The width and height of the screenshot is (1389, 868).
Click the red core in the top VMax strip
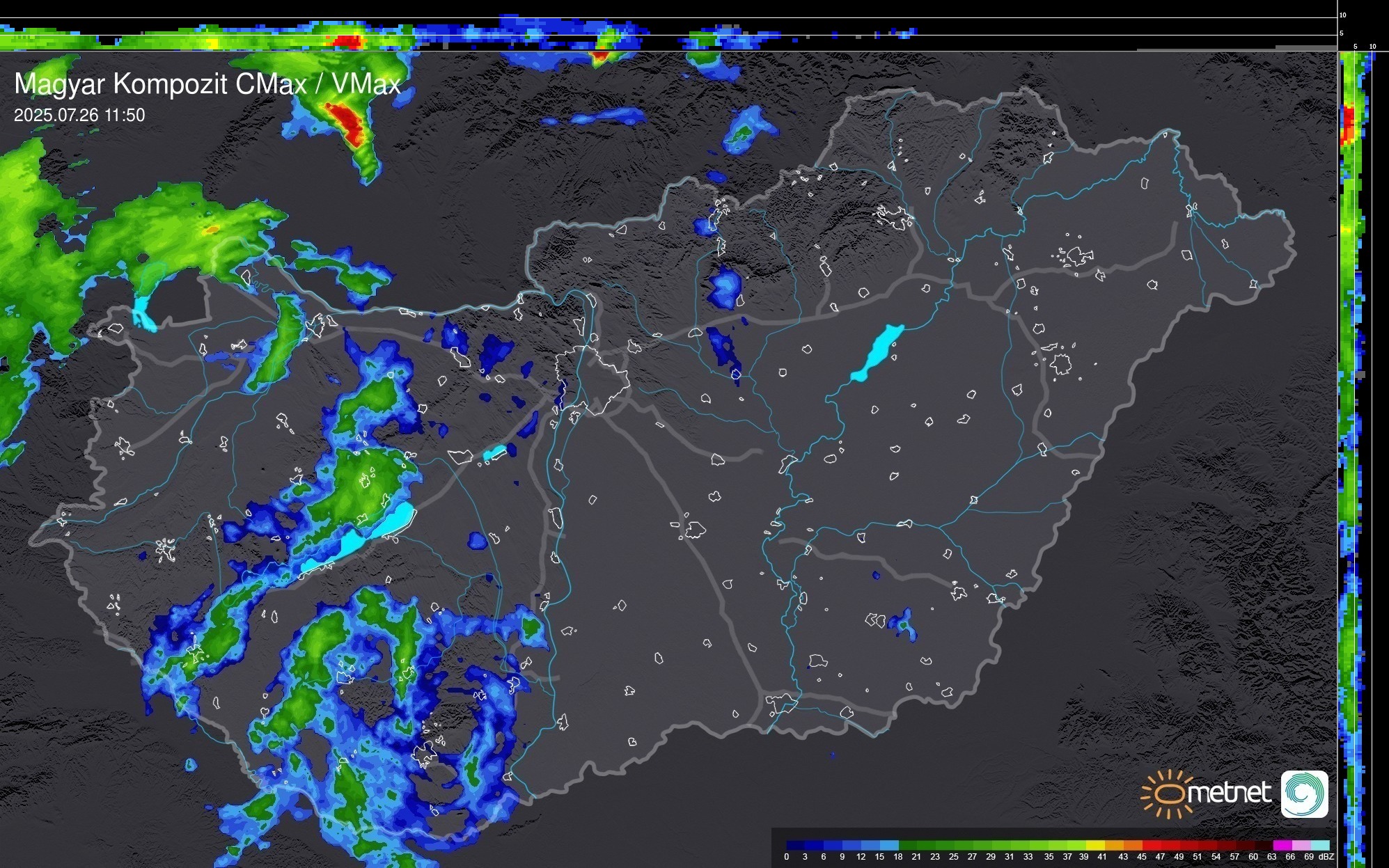tap(346, 42)
